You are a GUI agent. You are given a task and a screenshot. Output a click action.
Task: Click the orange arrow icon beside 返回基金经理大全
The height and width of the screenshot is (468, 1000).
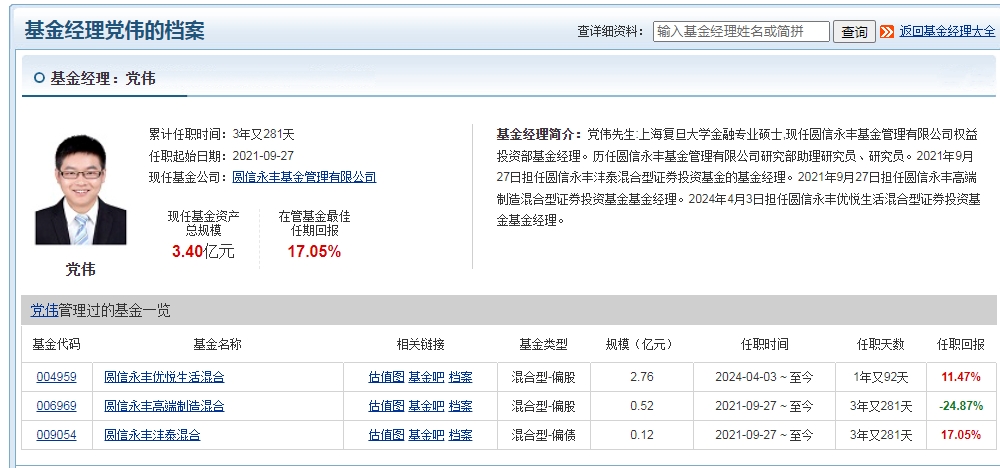point(886,31)
